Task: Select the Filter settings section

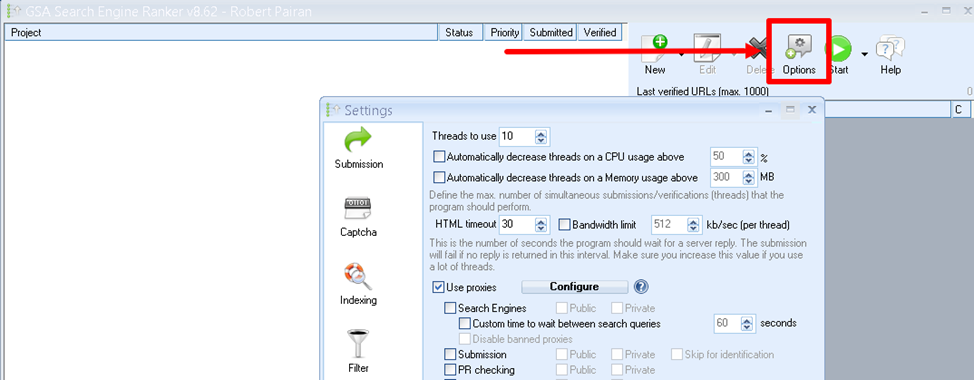Action: 358,351
